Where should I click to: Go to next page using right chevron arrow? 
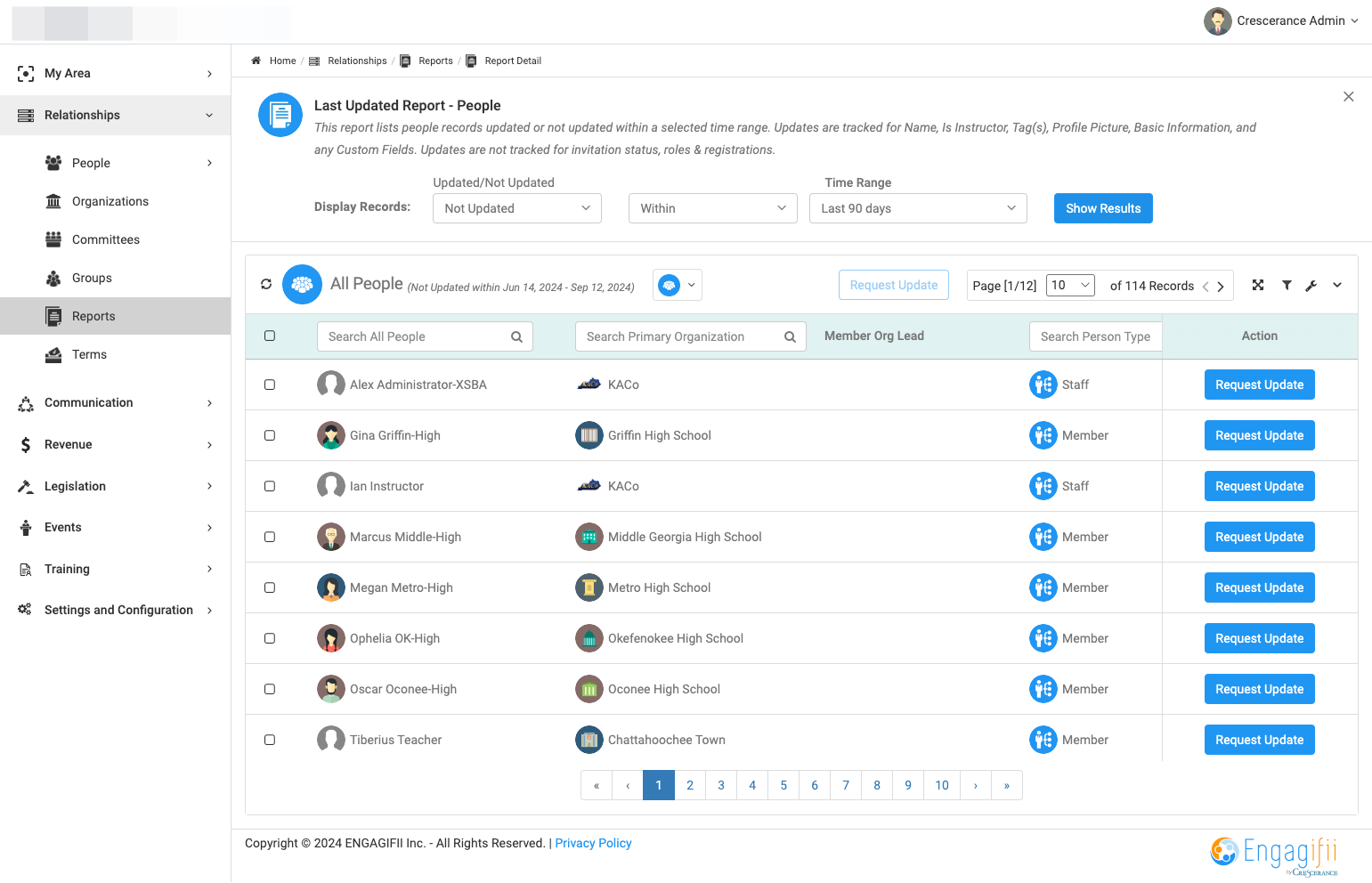coord(1221,287)
